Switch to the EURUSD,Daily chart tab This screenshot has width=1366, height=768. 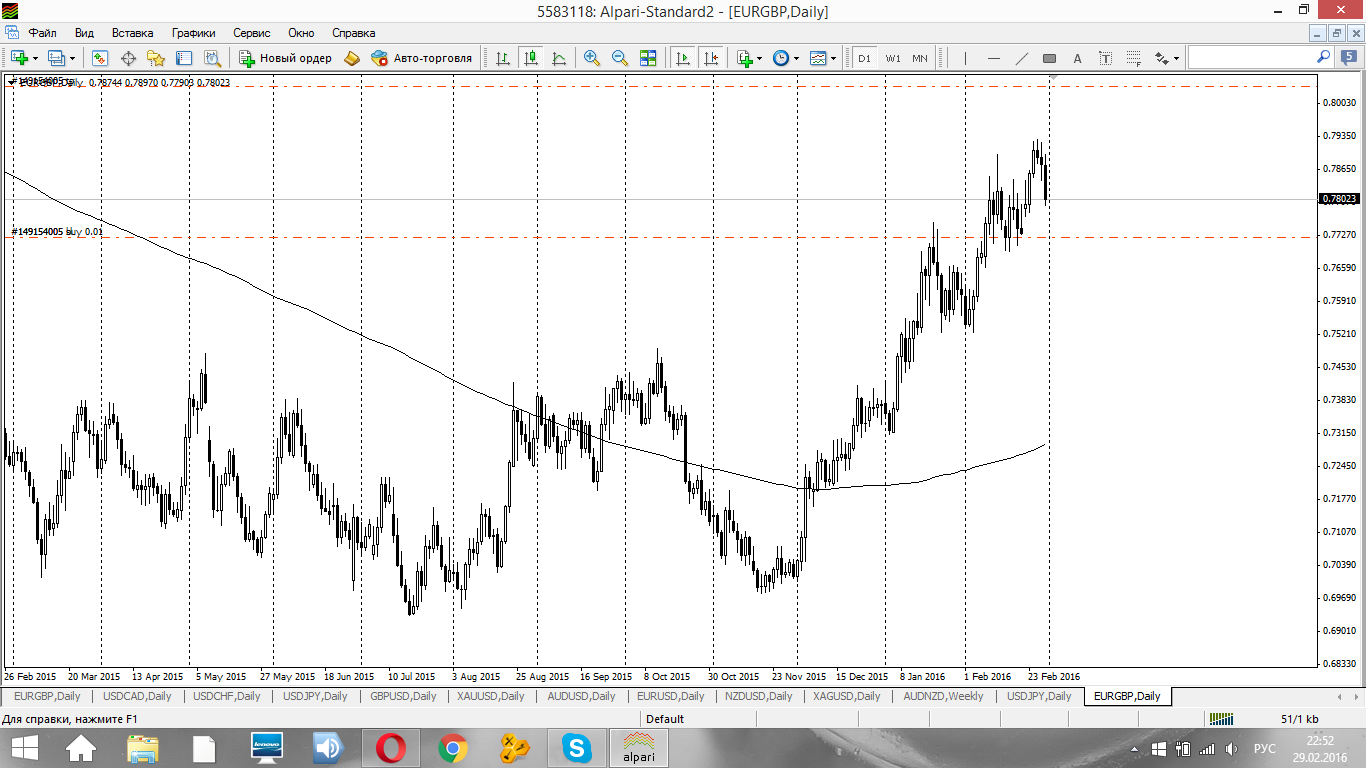(671, 696)
